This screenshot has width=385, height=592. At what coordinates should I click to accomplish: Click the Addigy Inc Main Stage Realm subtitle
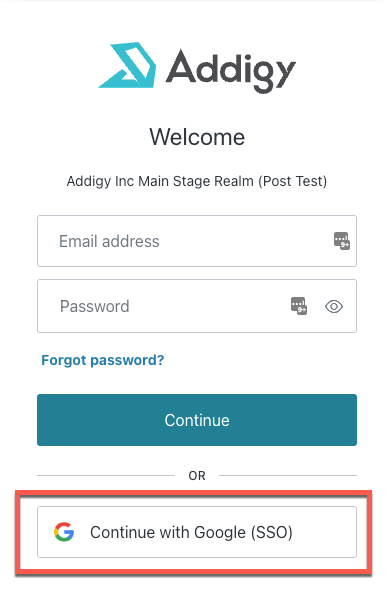pyautogui.click(x=197, y=181)
